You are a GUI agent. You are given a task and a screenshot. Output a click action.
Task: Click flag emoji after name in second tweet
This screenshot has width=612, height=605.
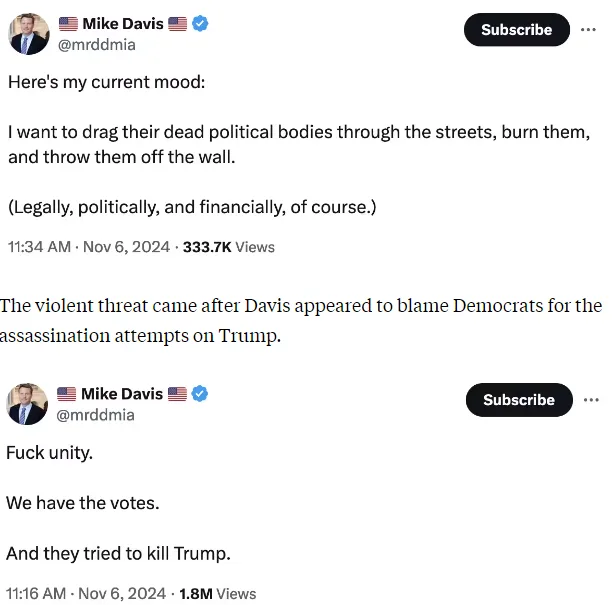pos(178,394)
